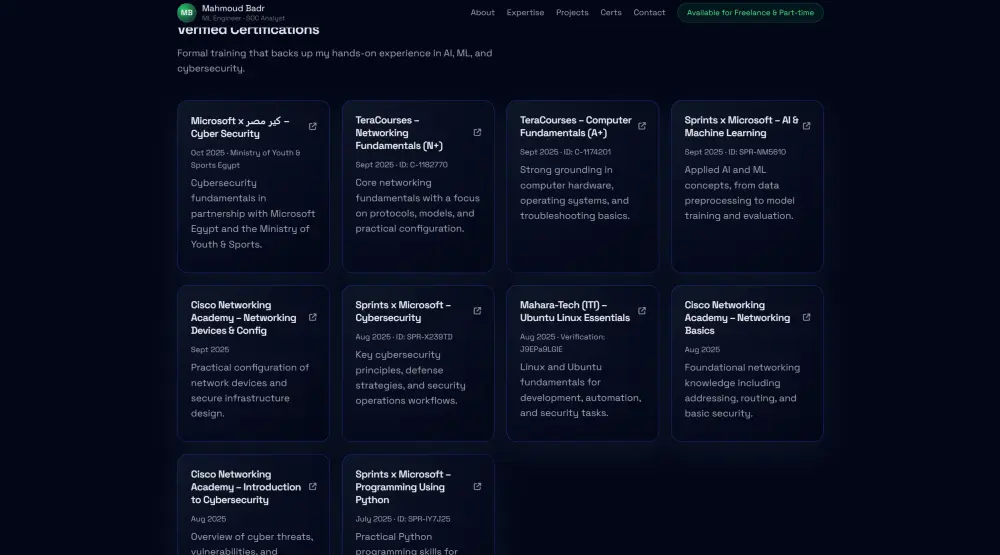Open external link icon on Programming Using Python card
1000x555 pixels.
pyautogui.click(x=477, y=486)
